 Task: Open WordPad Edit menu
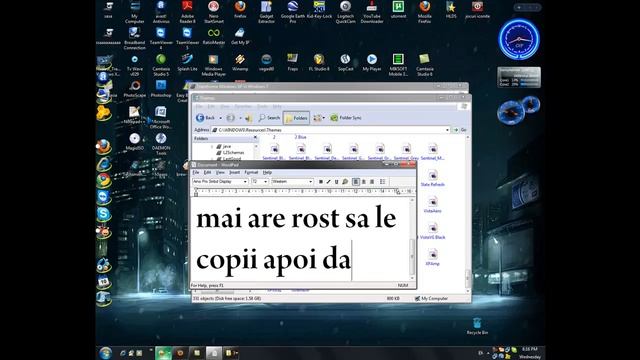click(207, 173)
